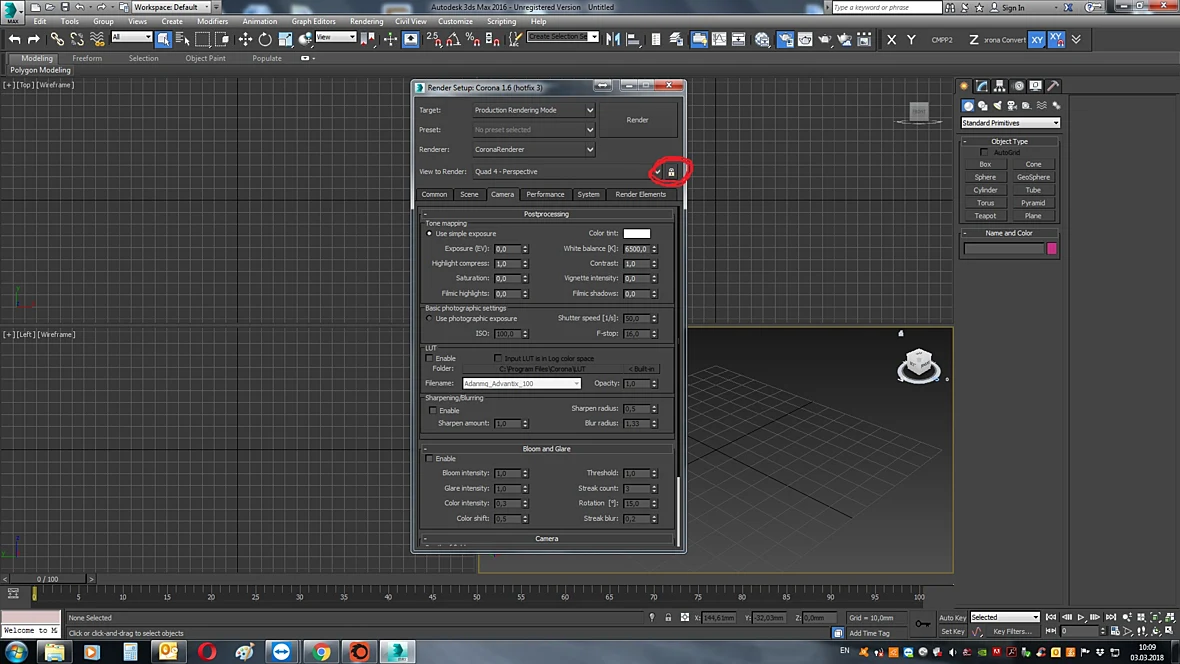Click Bind to Space Warp icon
The width and height of the screenshot is (1180, 664).
pyautogui.click(x=97, y=39)
